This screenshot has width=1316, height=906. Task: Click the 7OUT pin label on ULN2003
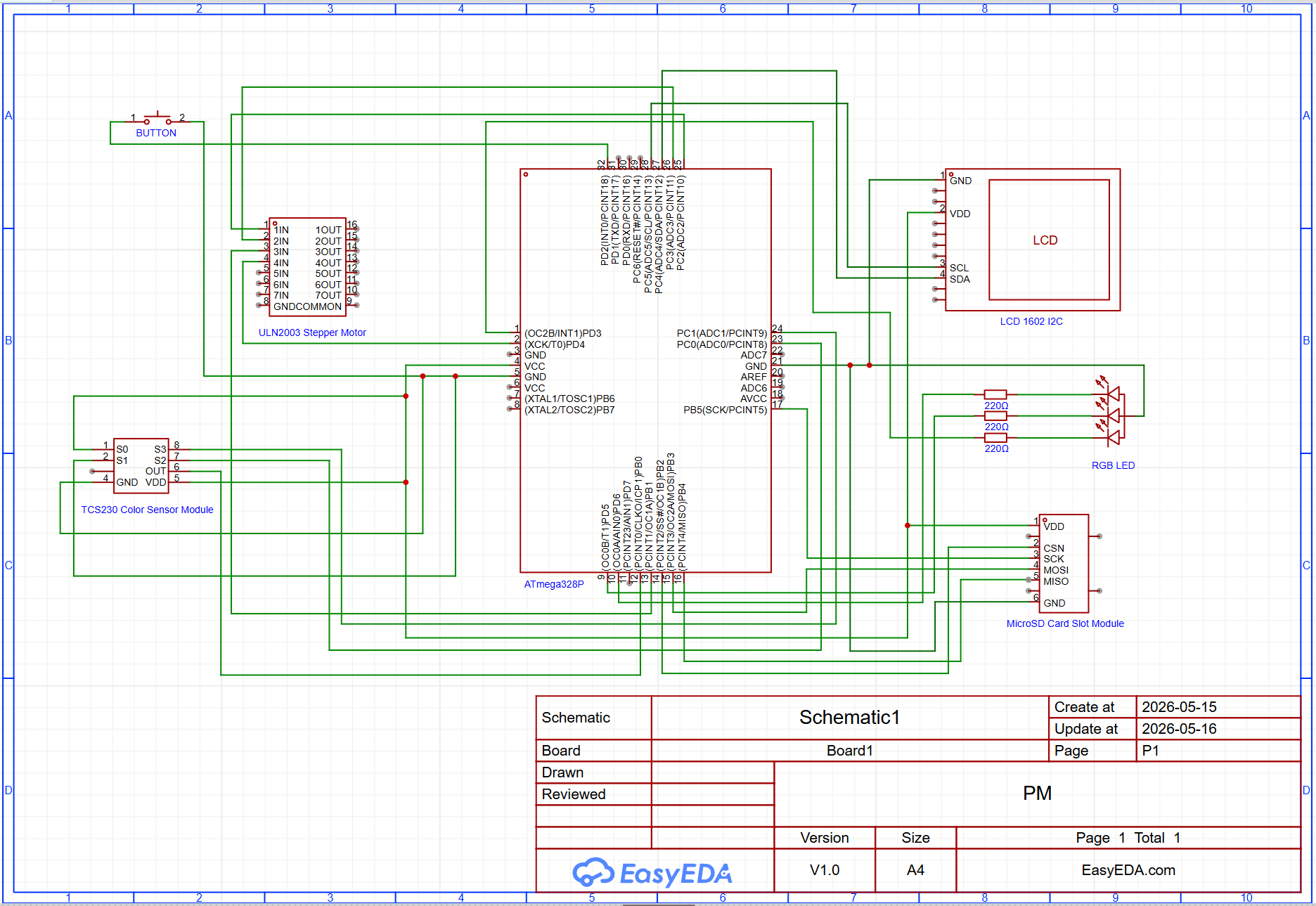tap(328, 295)
